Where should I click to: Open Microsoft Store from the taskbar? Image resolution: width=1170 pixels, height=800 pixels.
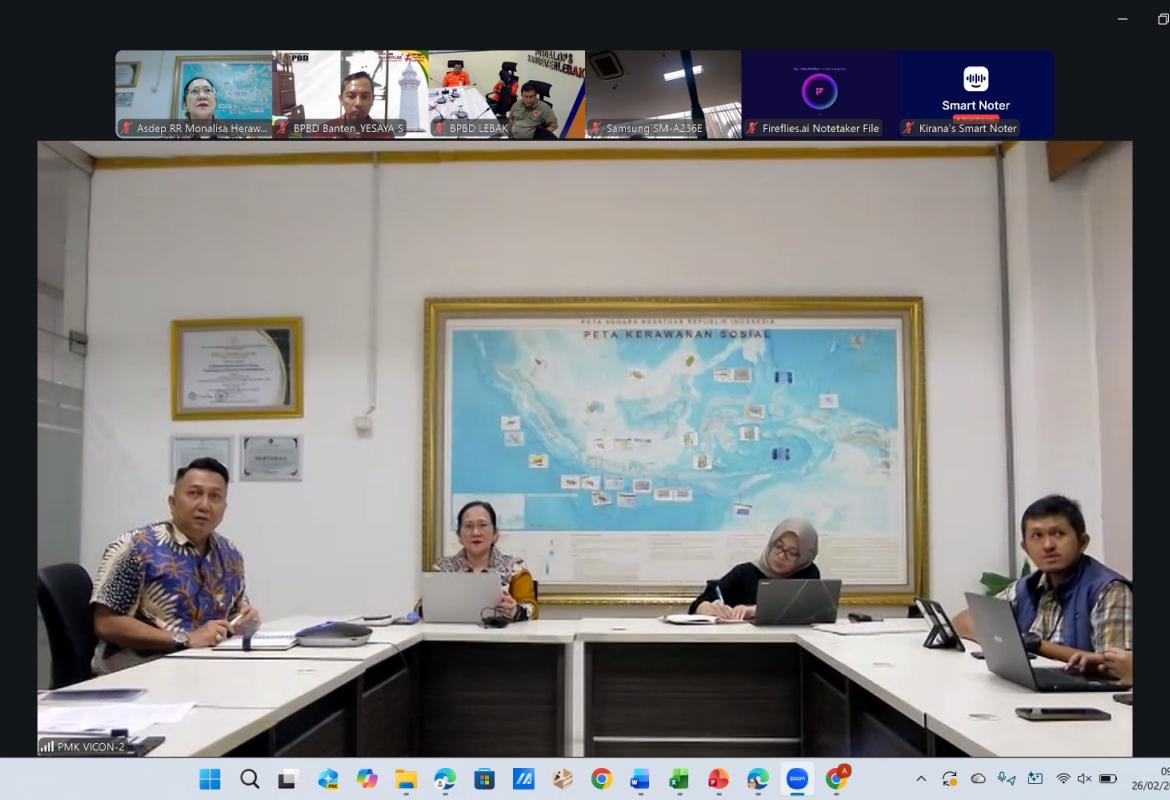[x=484, y=779]
